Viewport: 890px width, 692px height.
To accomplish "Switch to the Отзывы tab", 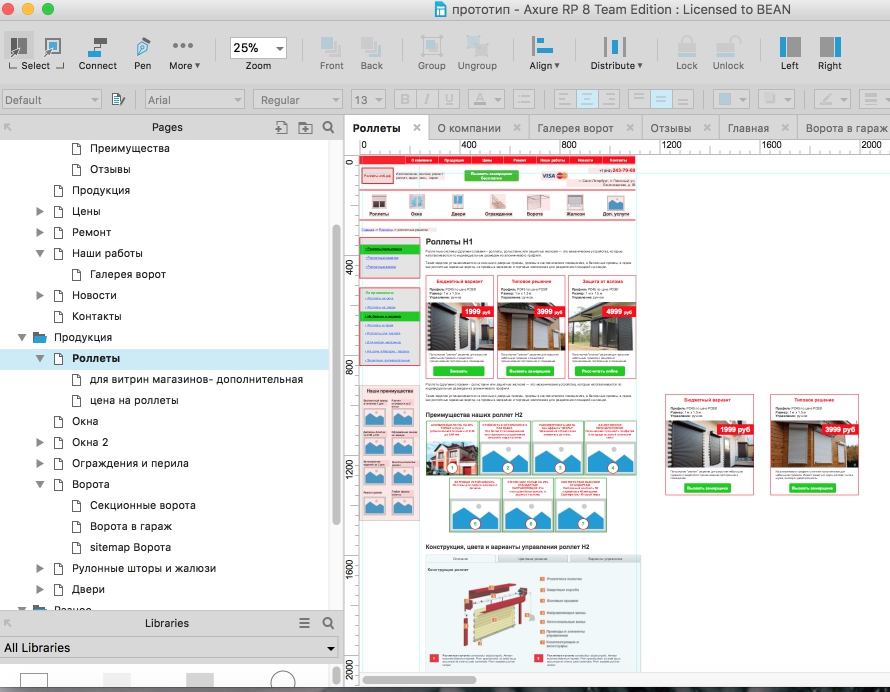I will click(670, 128).
